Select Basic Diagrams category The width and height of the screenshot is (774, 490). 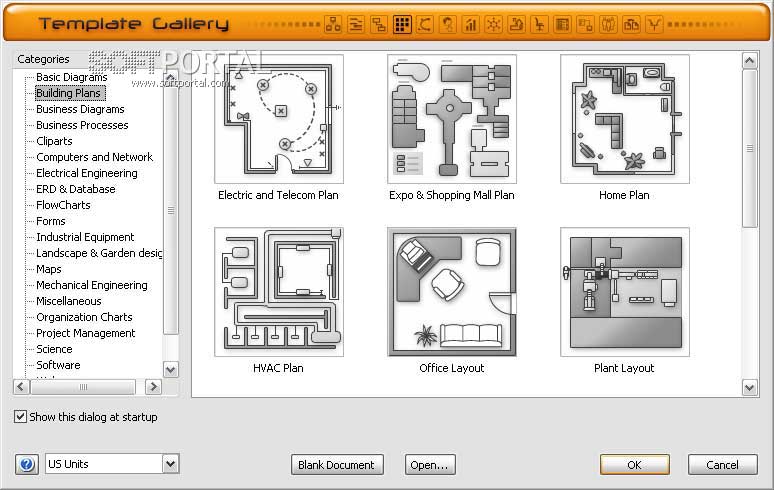tap(72, 77)
